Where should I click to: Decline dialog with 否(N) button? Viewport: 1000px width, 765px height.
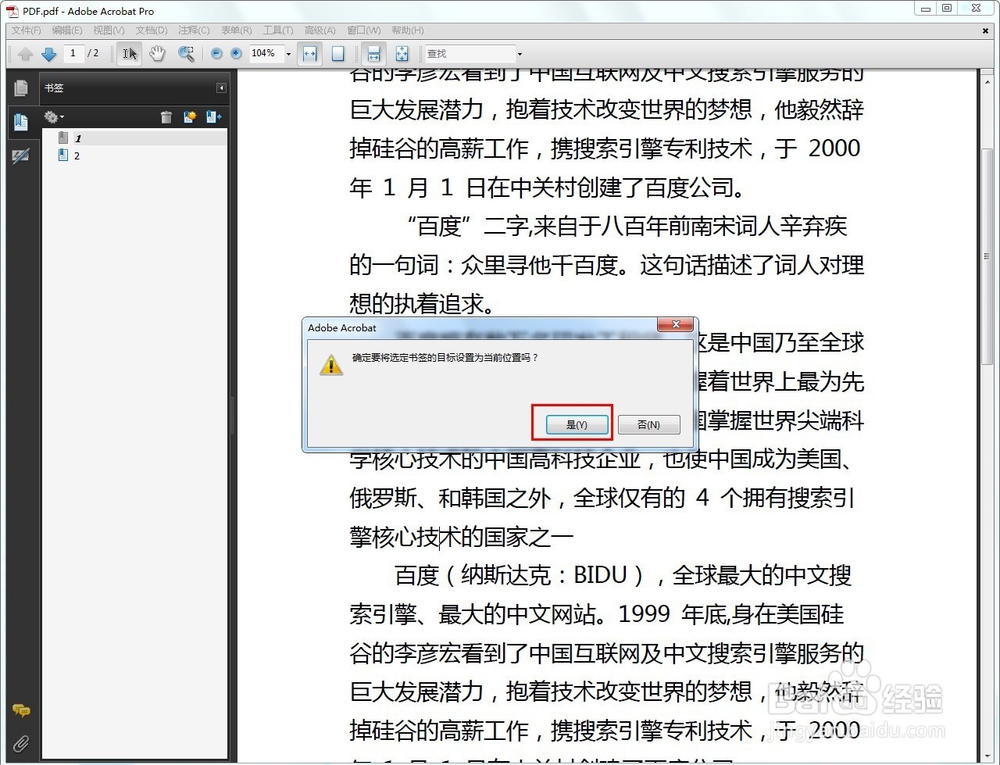(x=649, y=425)
